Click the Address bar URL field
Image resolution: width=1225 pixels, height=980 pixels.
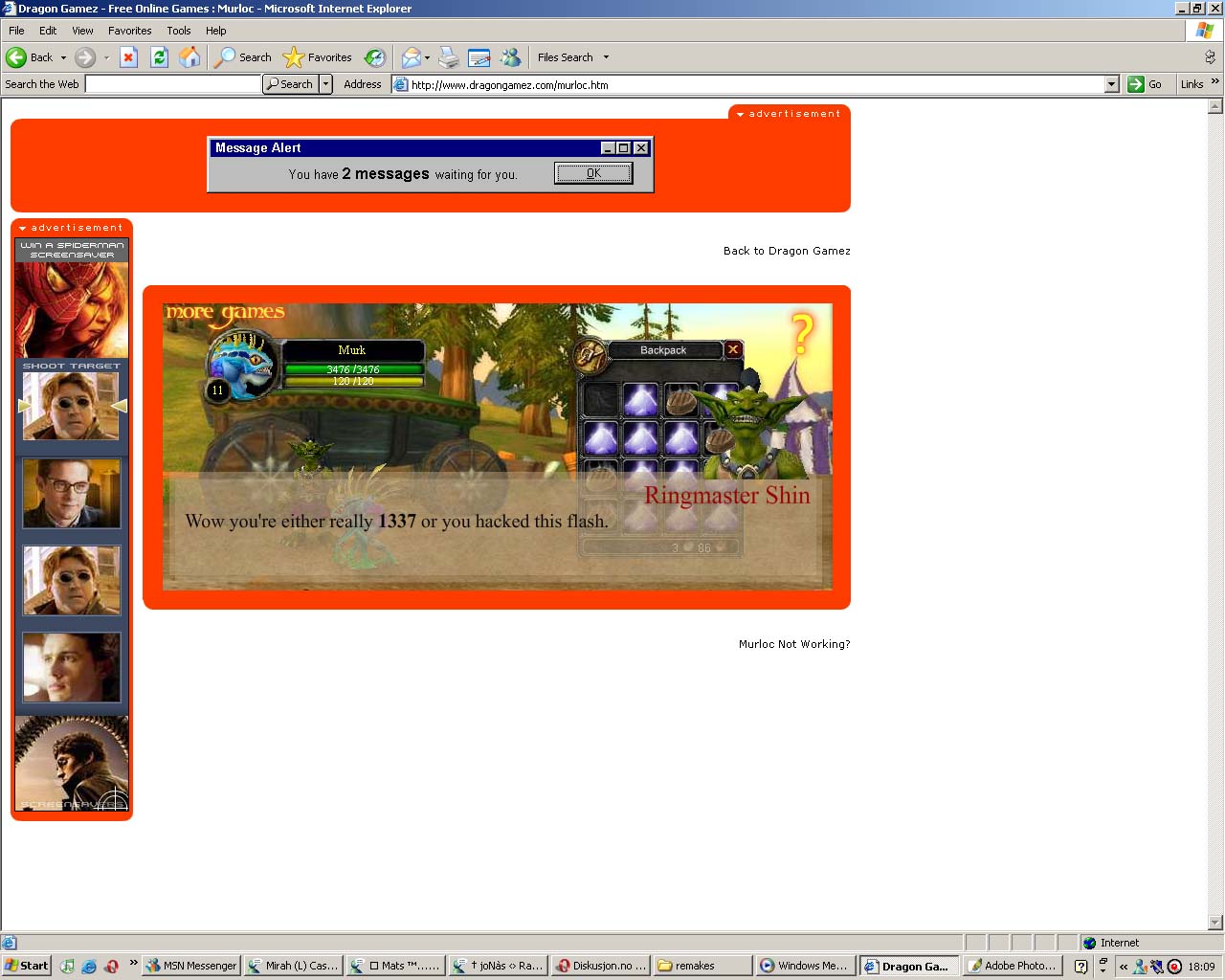point(756,84)
